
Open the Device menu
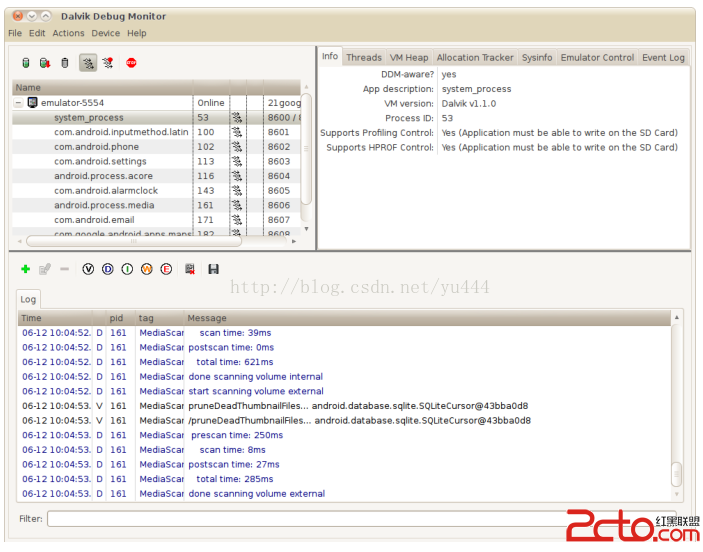point(106,33)
